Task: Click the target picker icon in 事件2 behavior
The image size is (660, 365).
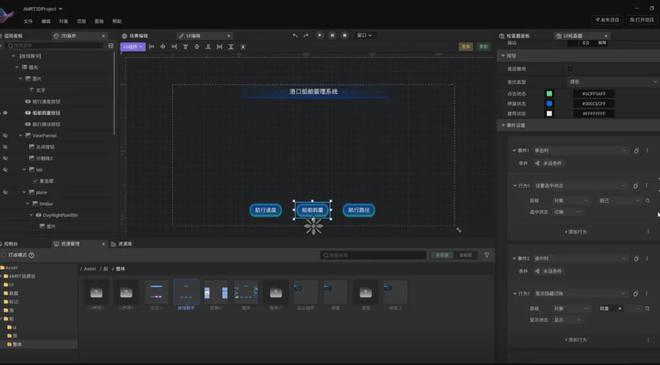Action: point(648,309)
